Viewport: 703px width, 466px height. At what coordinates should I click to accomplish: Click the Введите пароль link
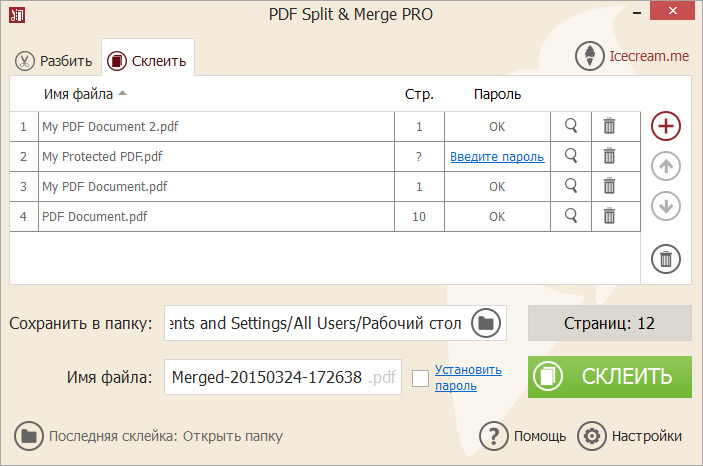(x=497, y=157)
